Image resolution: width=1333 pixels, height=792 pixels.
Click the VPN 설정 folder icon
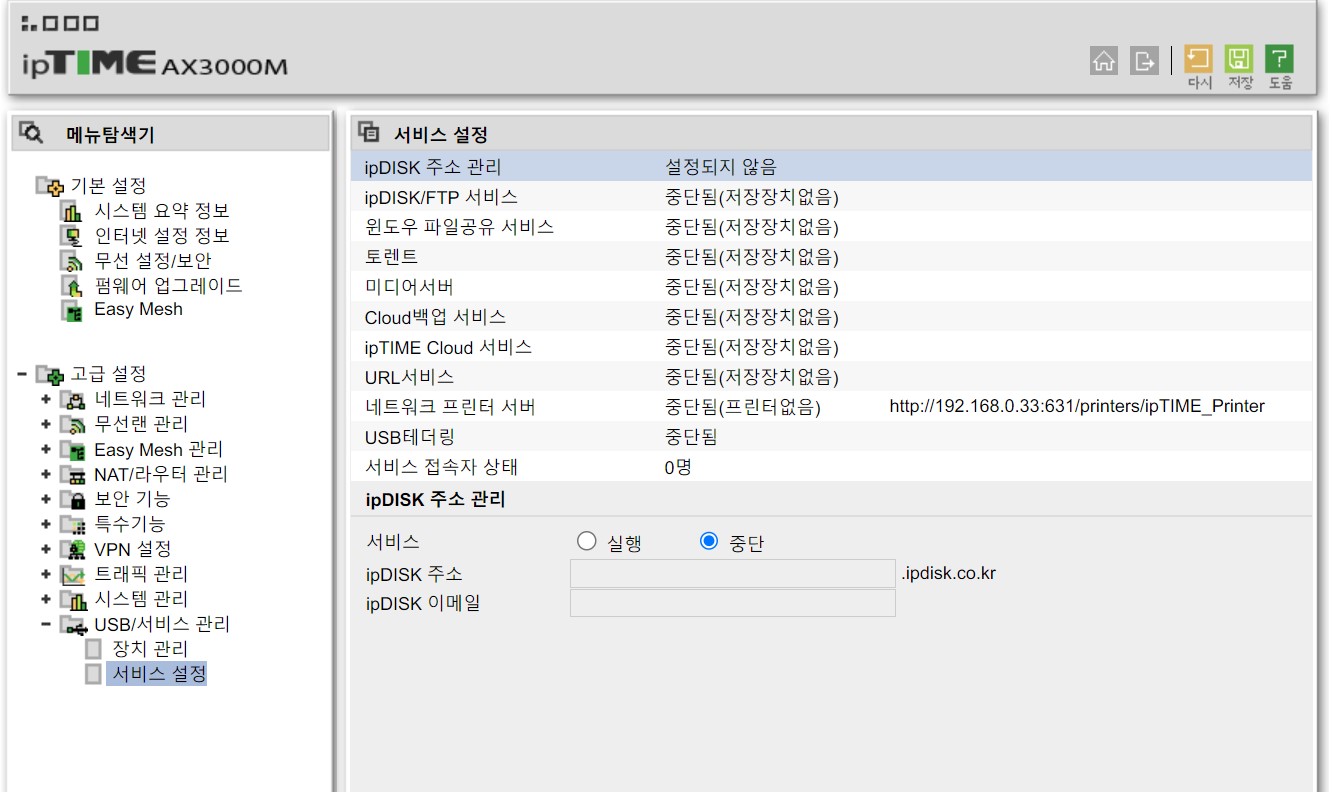point(73,549)
